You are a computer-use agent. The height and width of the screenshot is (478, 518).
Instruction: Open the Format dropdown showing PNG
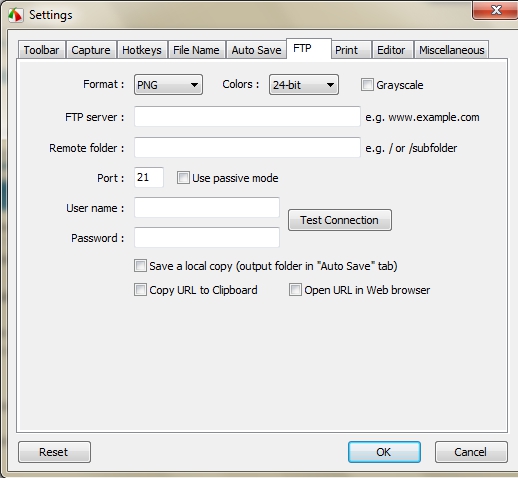click(x=168, y=85)
